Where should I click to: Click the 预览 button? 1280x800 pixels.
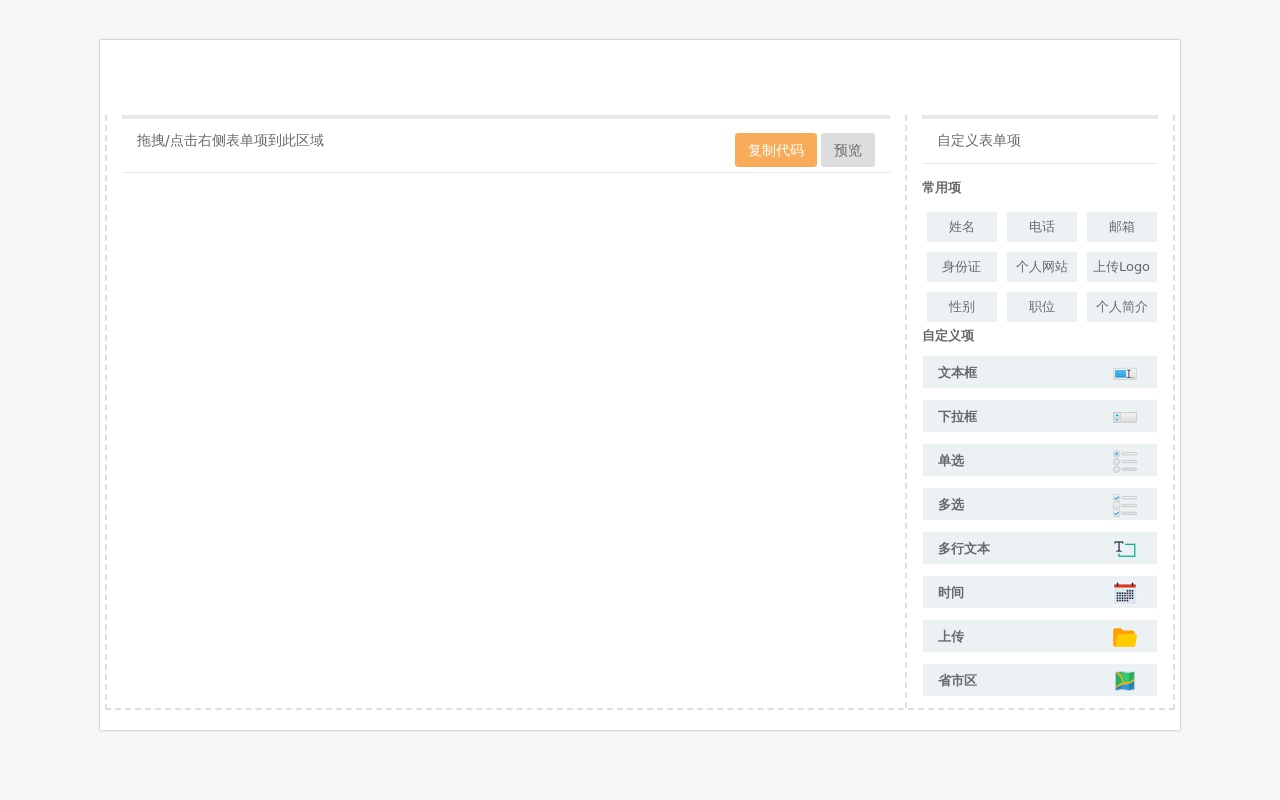848,150
